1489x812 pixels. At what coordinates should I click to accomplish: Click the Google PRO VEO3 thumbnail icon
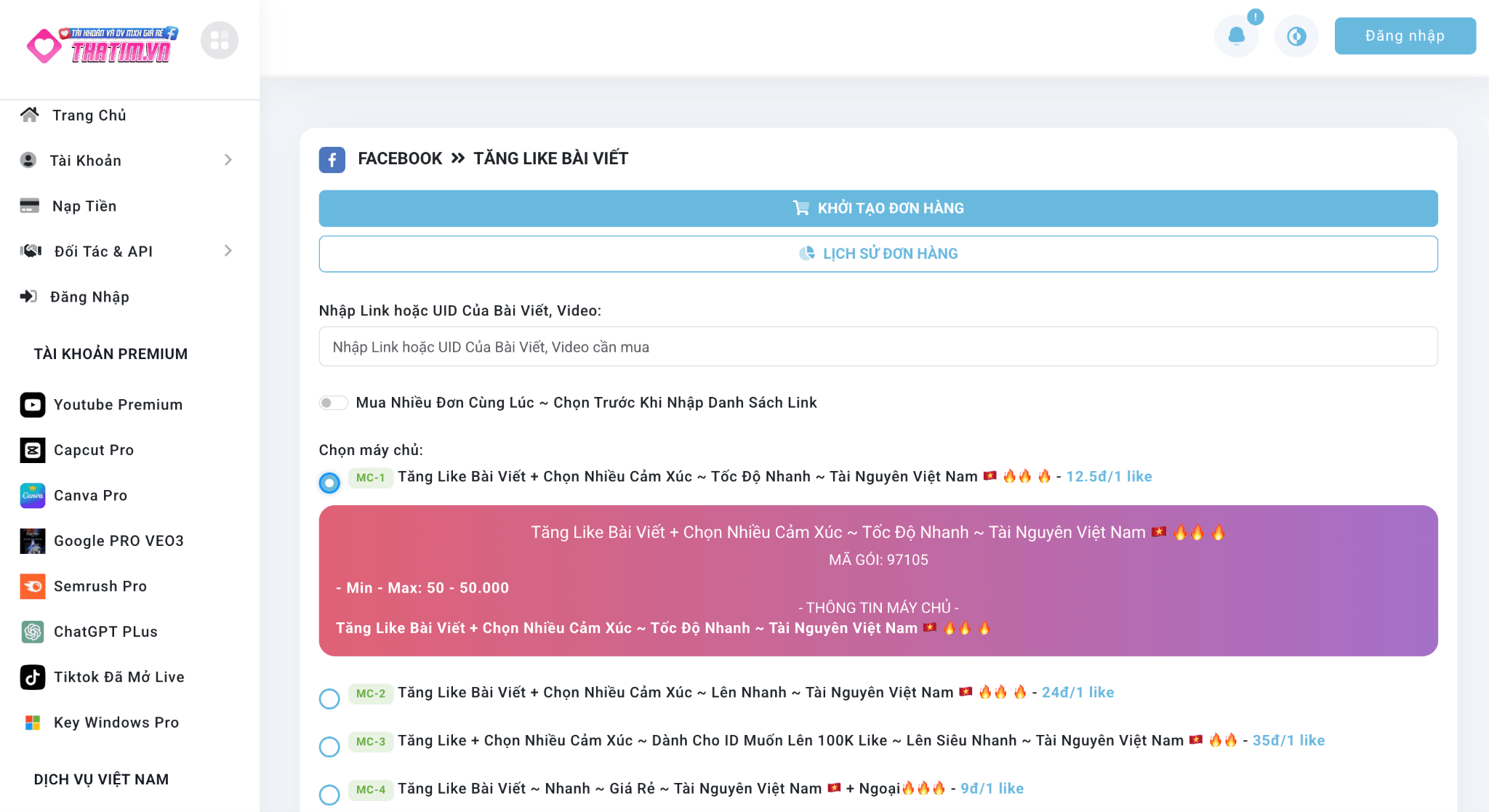(x=33, y=541)
